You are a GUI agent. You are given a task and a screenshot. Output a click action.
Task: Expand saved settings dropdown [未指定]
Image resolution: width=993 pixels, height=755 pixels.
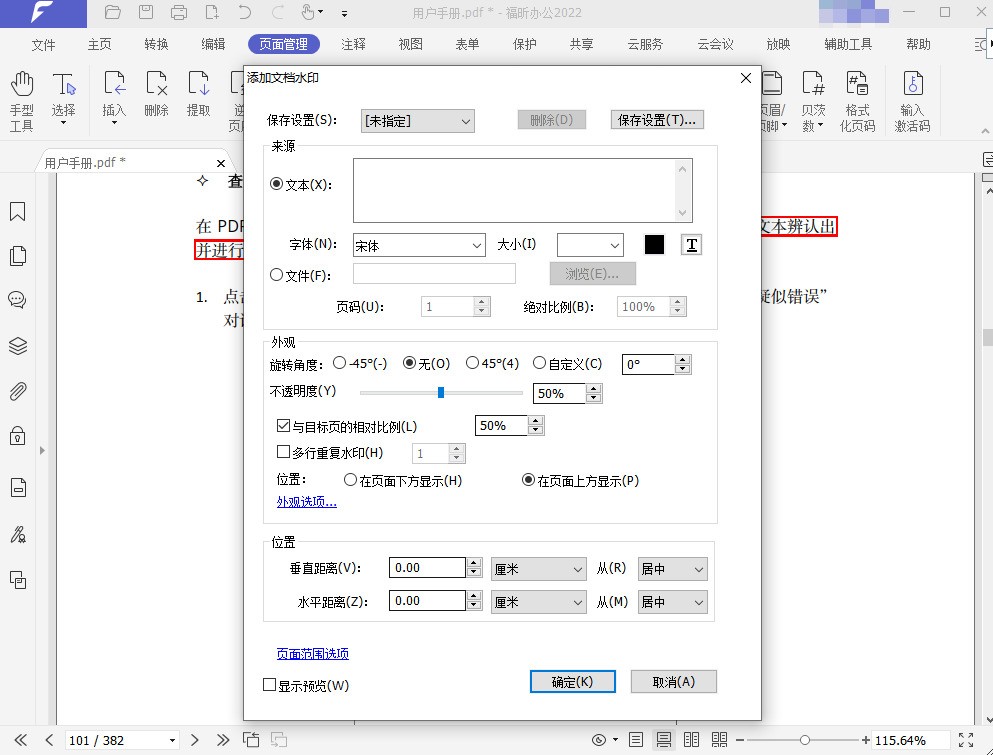point(417,121)
